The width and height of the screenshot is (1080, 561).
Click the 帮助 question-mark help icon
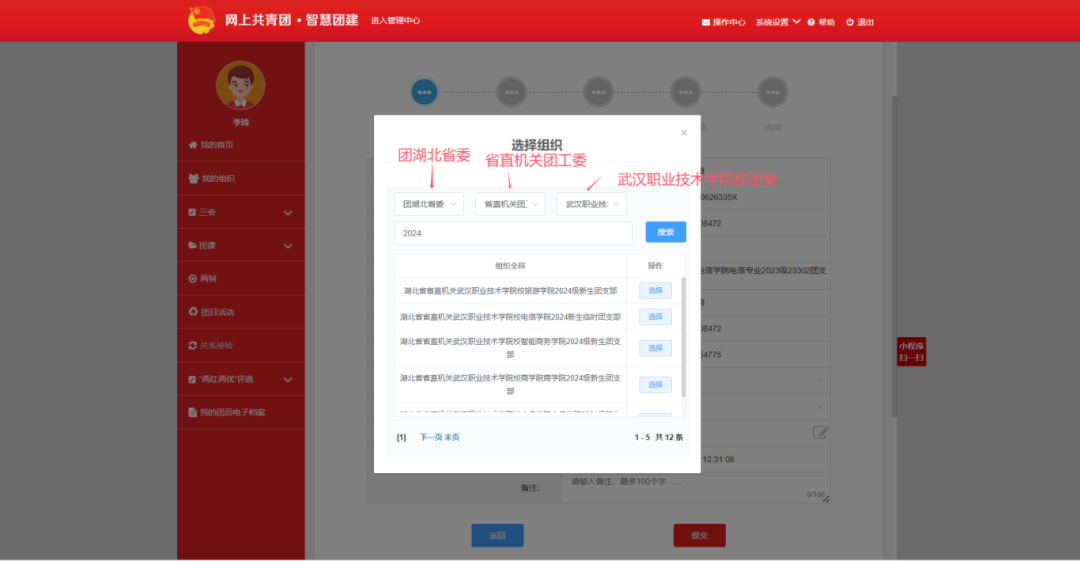tap(811, 22)
